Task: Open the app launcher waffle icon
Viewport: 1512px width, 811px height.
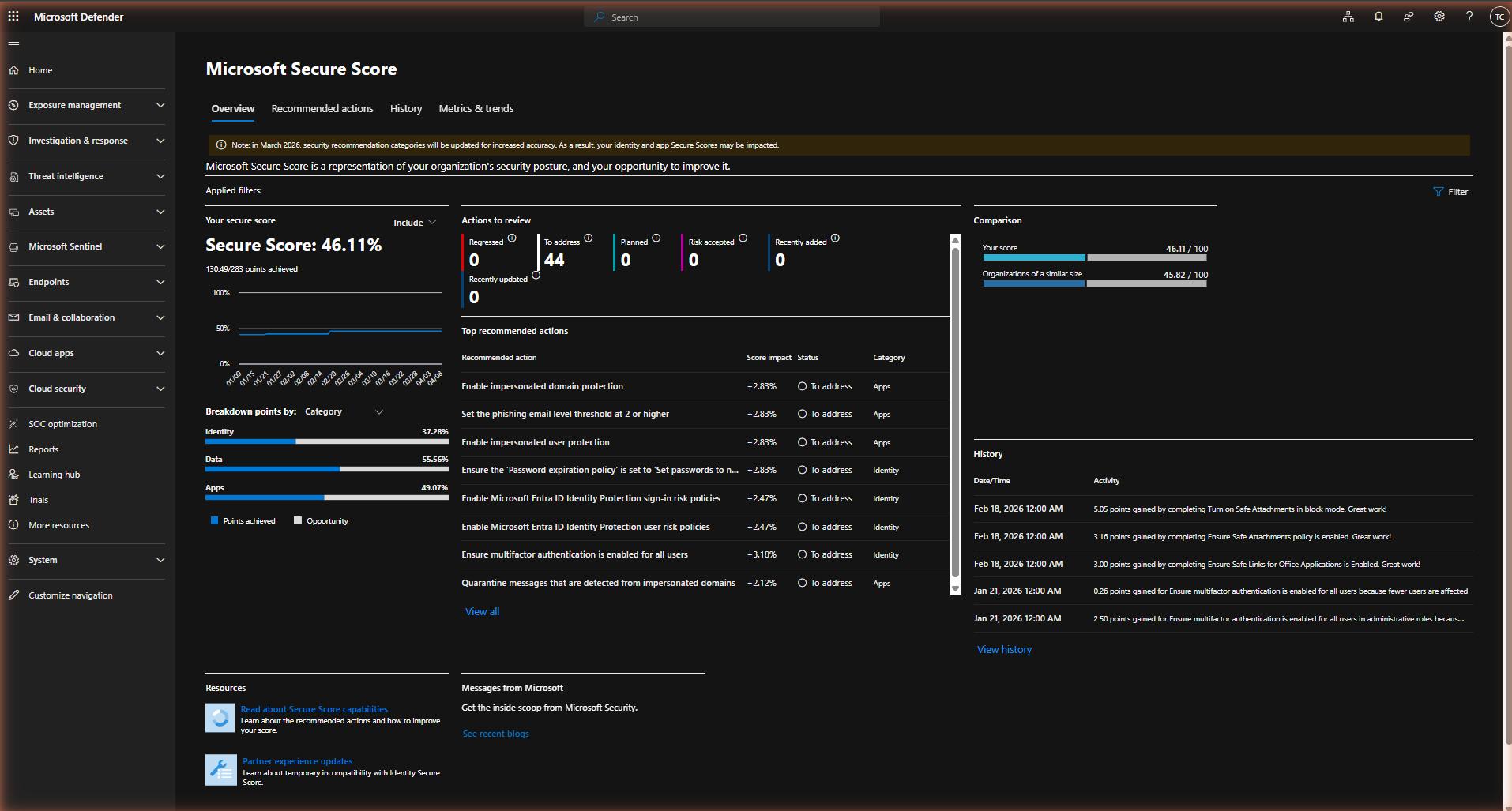Action: click(x=13, y=17)
